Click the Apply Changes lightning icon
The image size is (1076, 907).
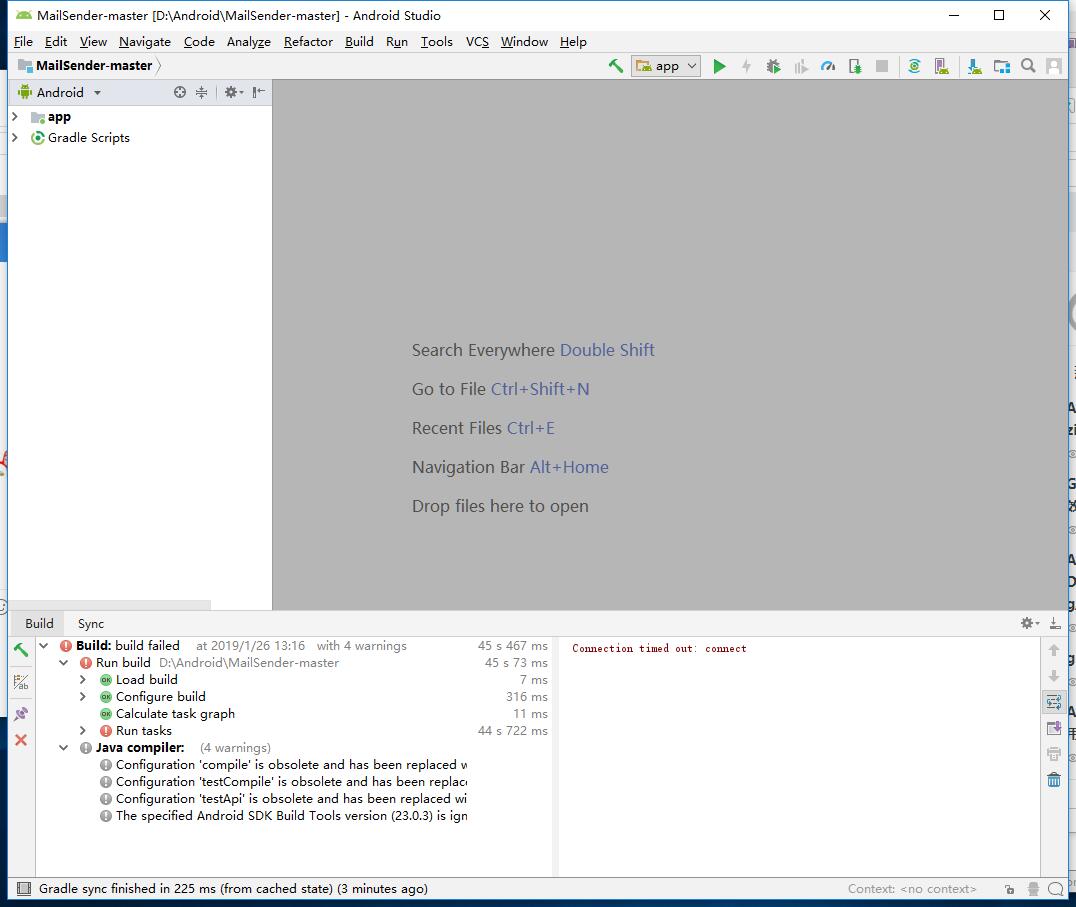[x=747, y=66]
